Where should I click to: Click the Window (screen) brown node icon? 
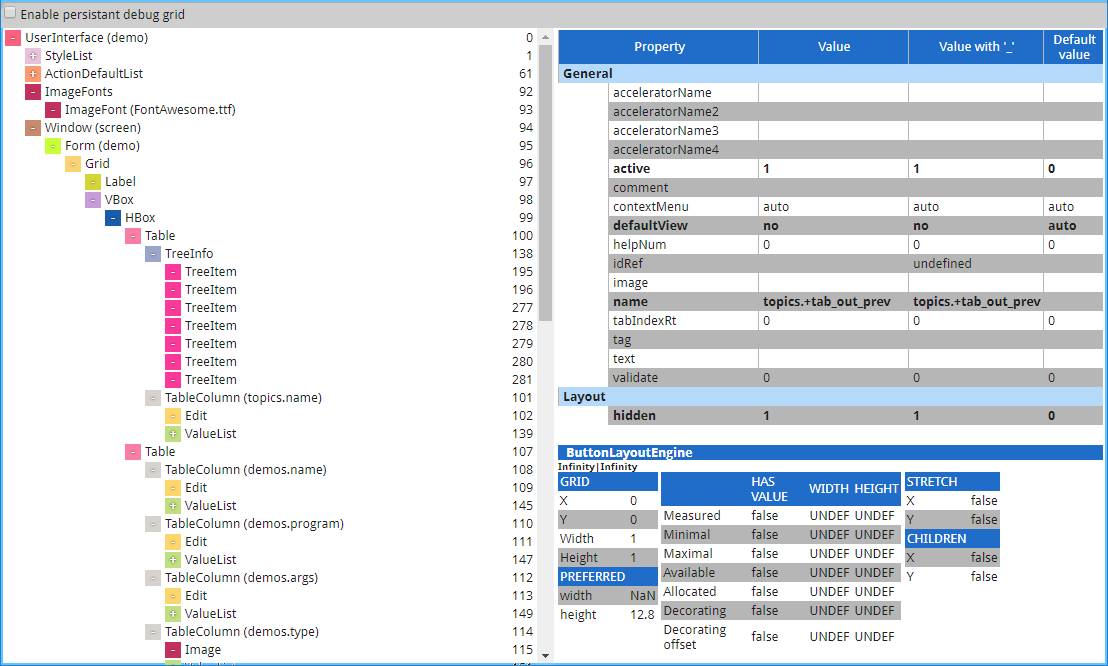pyautogui.click(x=32, y=127)
